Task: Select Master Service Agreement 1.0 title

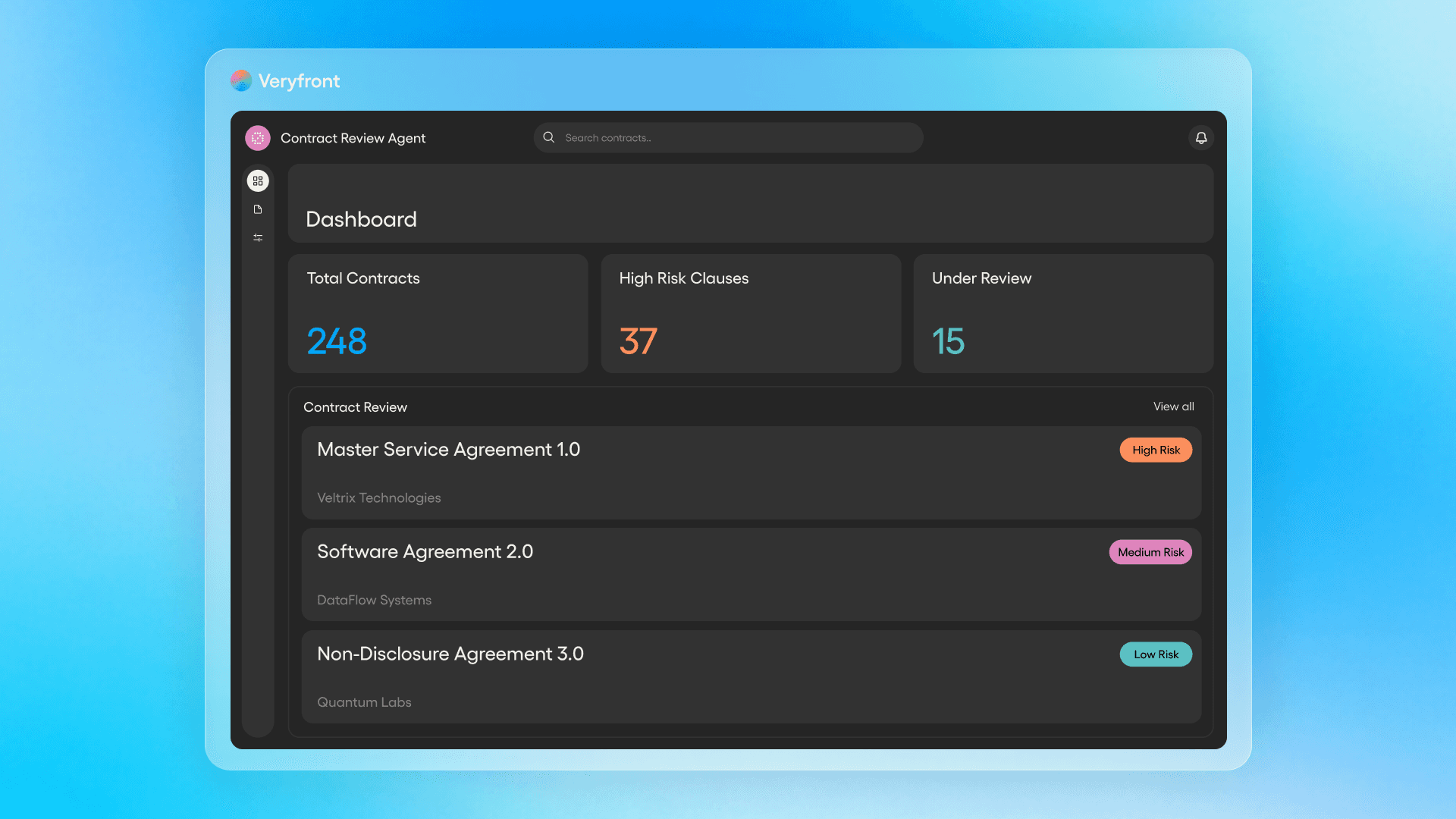Action: click(x=448, y=450)
